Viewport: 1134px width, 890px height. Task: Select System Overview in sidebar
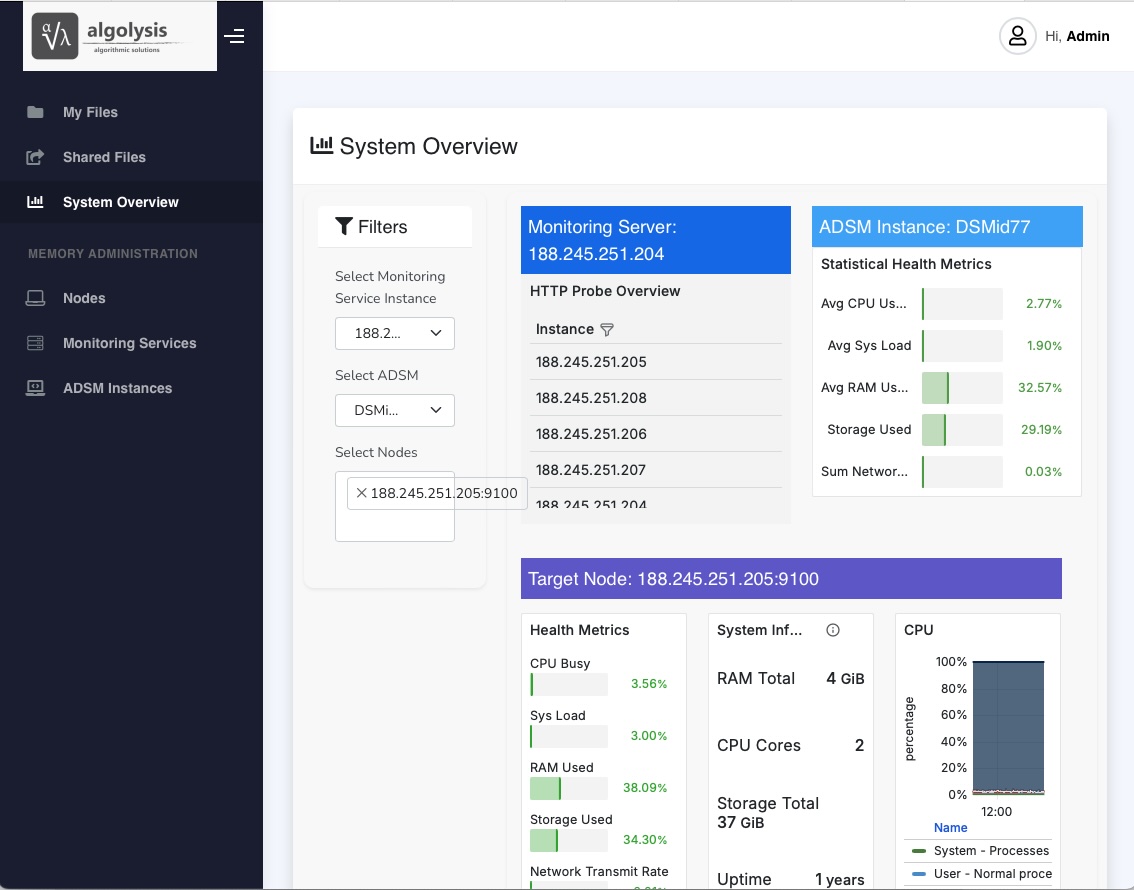pos(120,202)
